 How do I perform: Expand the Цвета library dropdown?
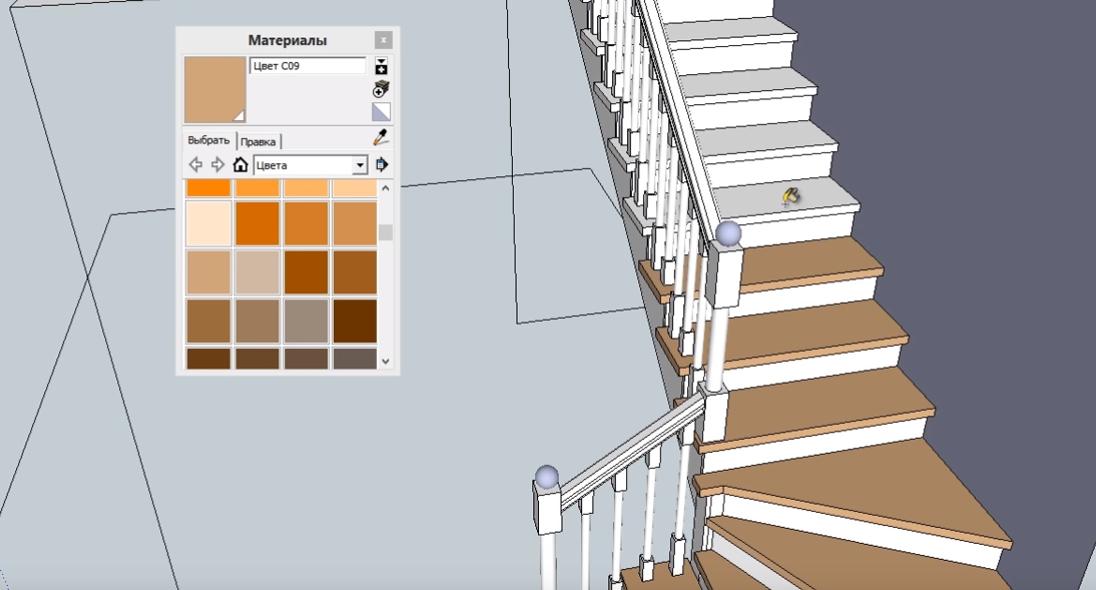360,165
